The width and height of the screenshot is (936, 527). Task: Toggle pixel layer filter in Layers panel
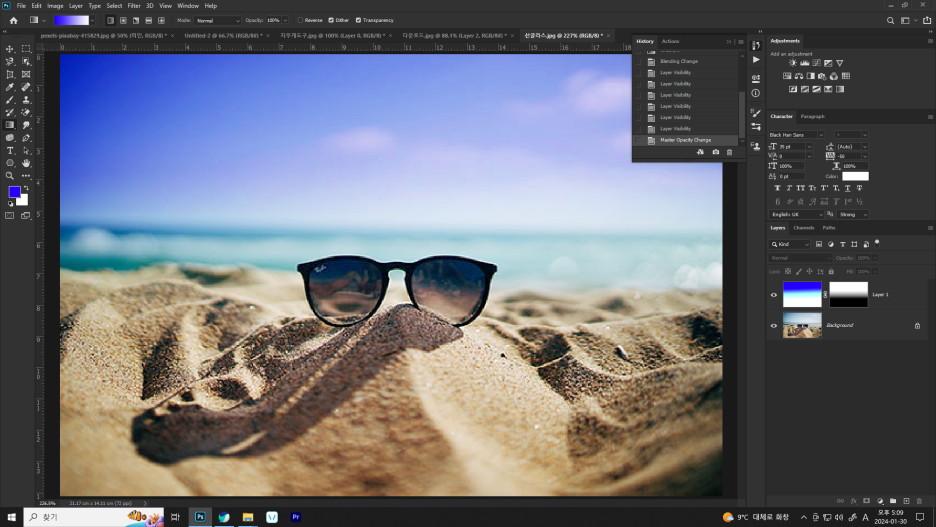coord(819,244)
